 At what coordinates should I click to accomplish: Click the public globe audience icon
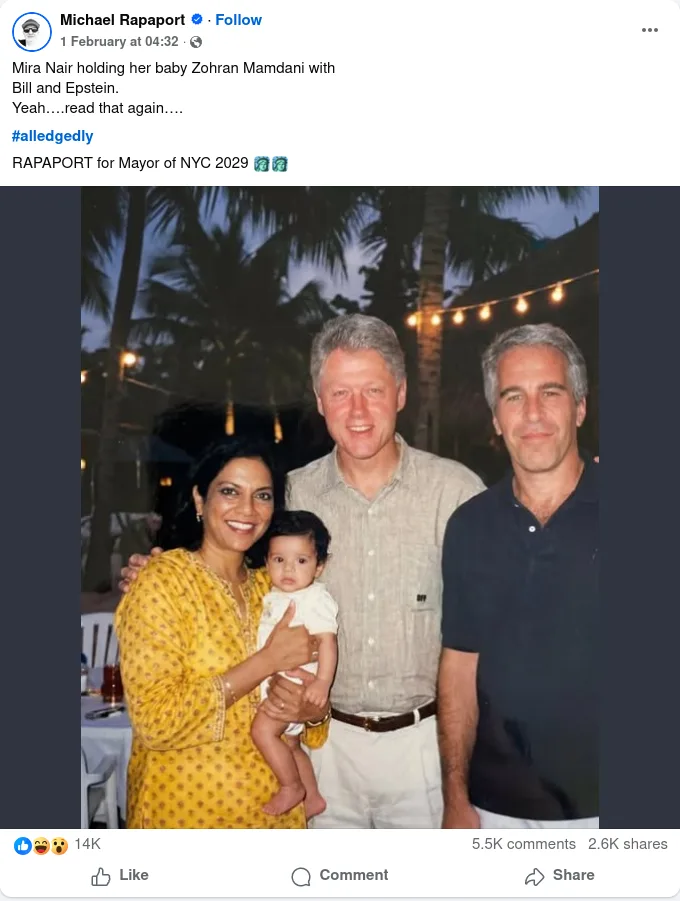pyautogui.click(x=196, y=42)
